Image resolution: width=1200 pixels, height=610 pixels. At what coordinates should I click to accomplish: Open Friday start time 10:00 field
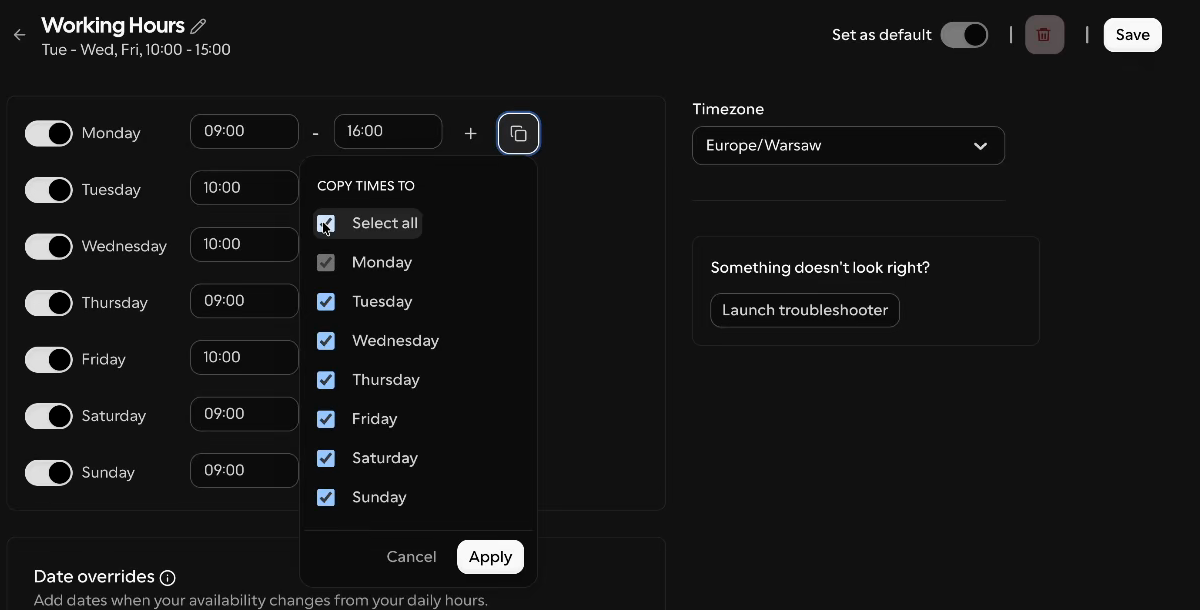point(244,357)
